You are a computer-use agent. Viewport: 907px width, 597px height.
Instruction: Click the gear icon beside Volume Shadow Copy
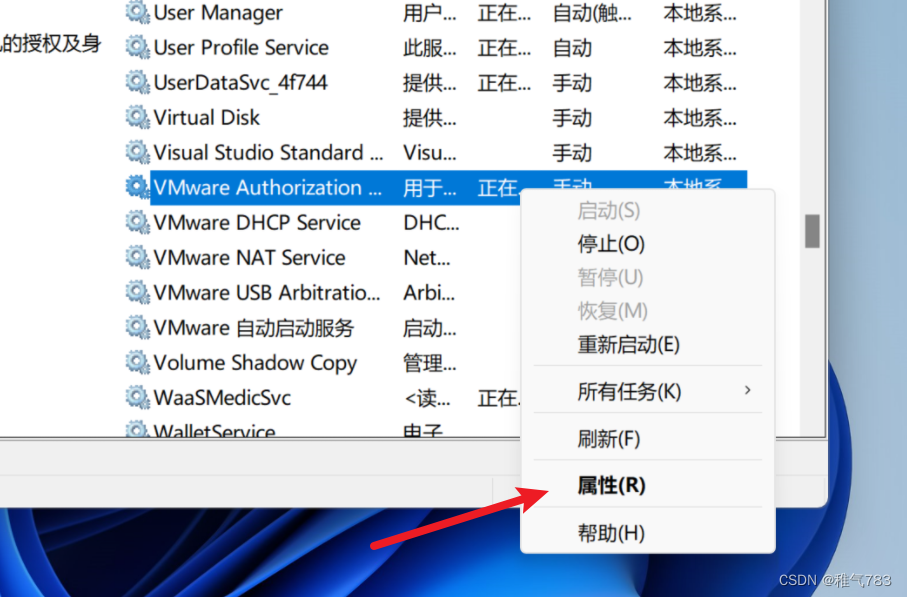138,362
